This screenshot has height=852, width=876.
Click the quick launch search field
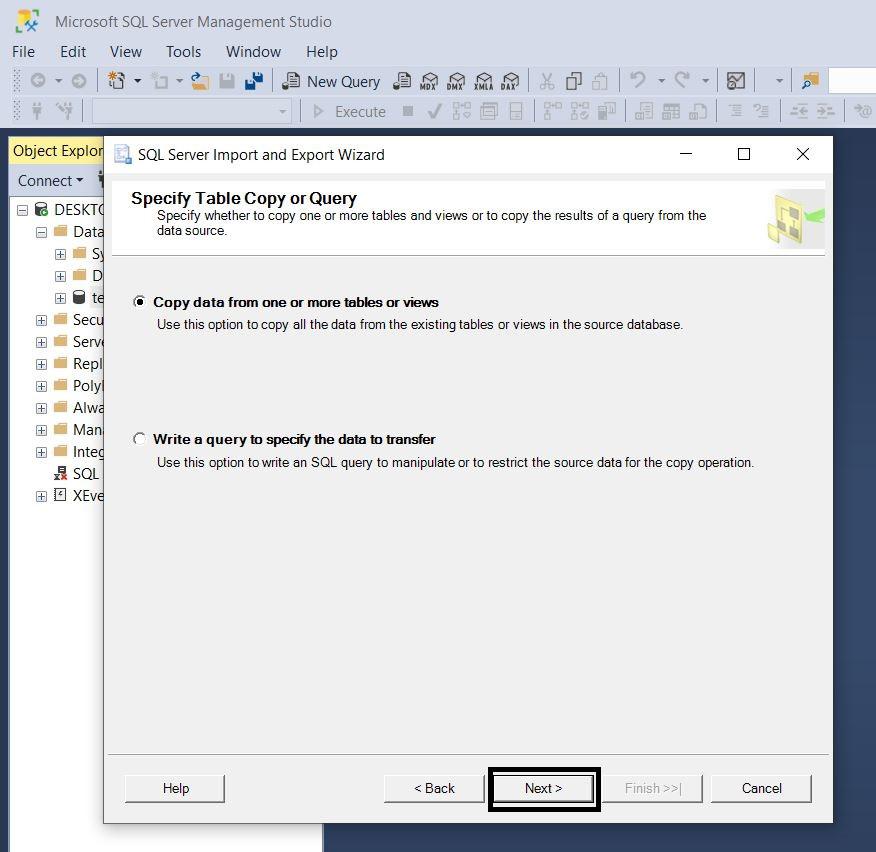coord(853,82)
